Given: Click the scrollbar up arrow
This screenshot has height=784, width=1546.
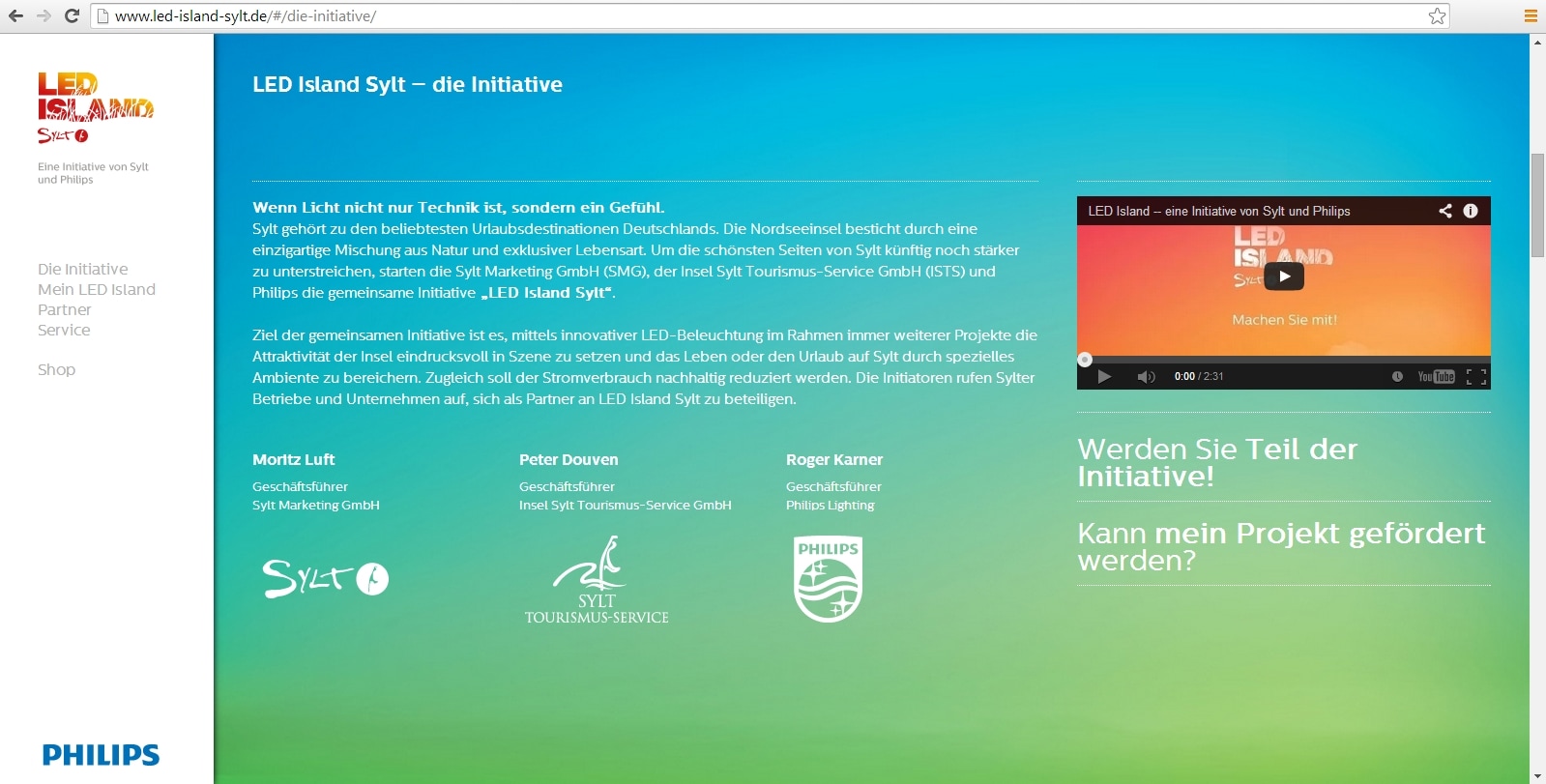Looking at the screenshot, I should 1537,42.
